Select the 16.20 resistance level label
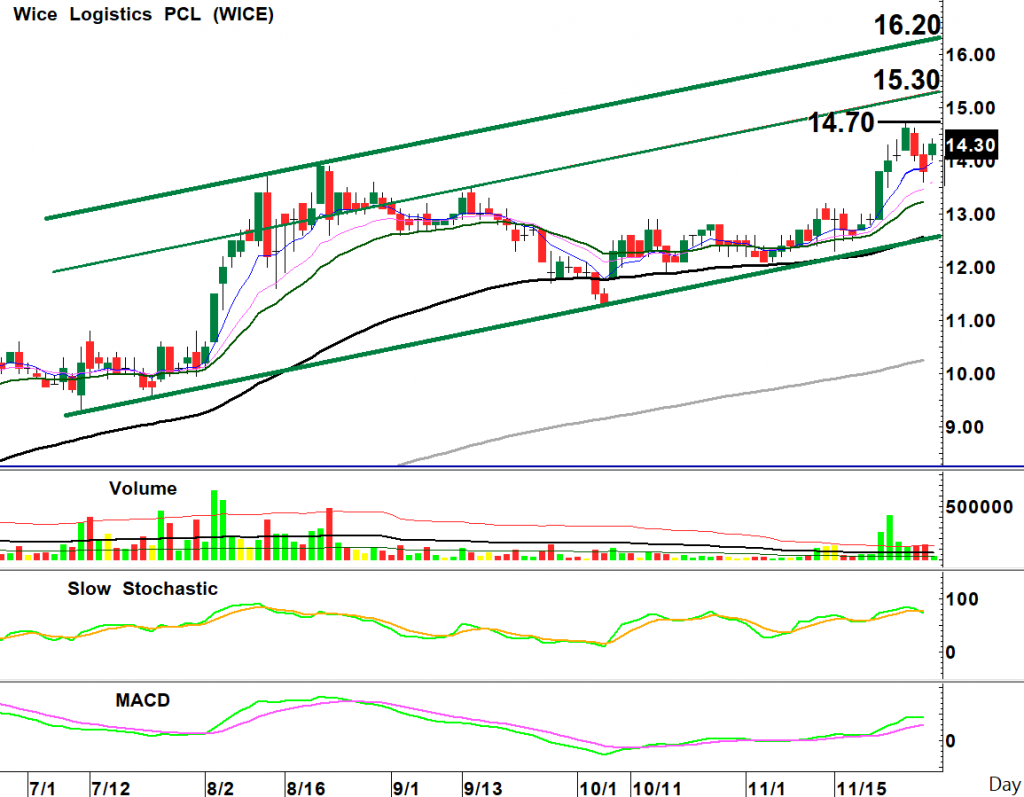The width and height of the screenshot is (1024, 797). click(907, 25)
